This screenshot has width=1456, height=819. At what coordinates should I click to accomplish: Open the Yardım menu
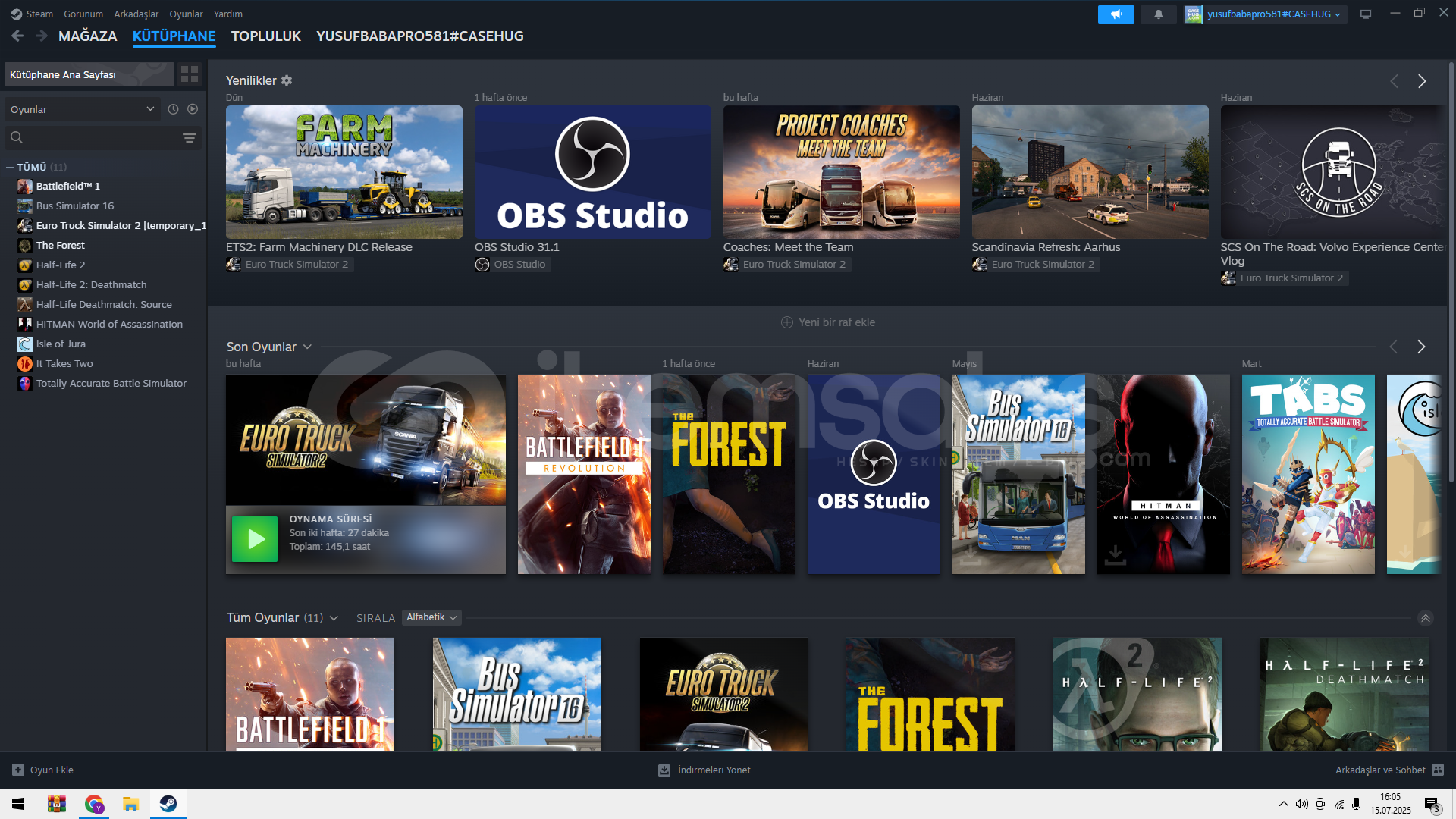tap(228, 14)
